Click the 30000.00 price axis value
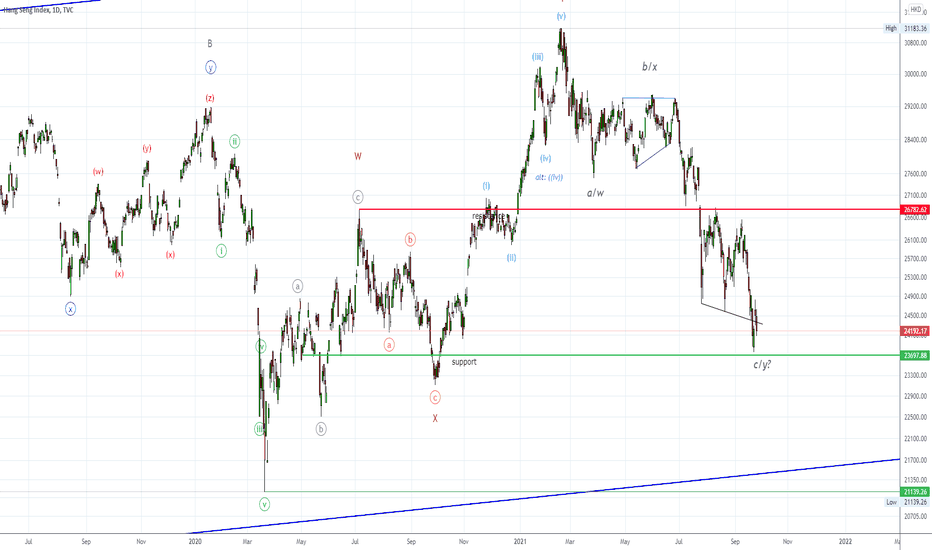This screenshot has height=550, width=932. coord(915,74)
